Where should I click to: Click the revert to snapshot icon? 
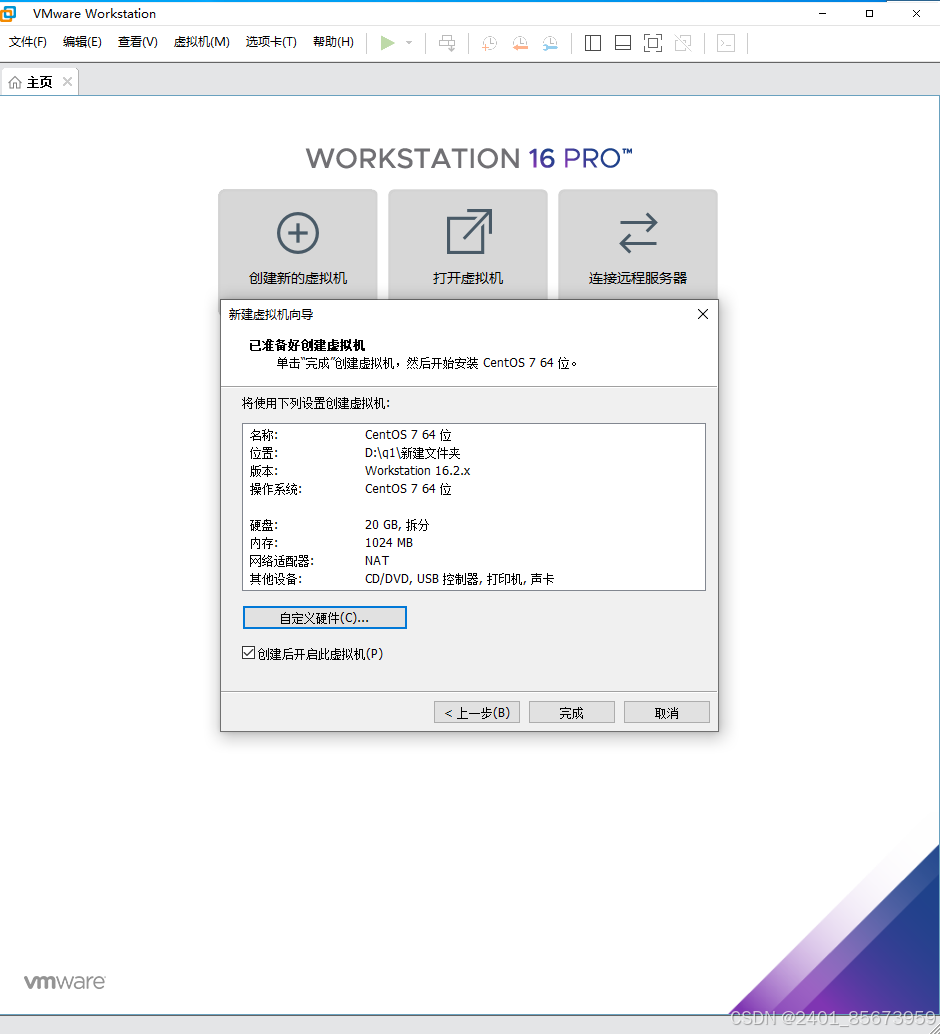520,44
